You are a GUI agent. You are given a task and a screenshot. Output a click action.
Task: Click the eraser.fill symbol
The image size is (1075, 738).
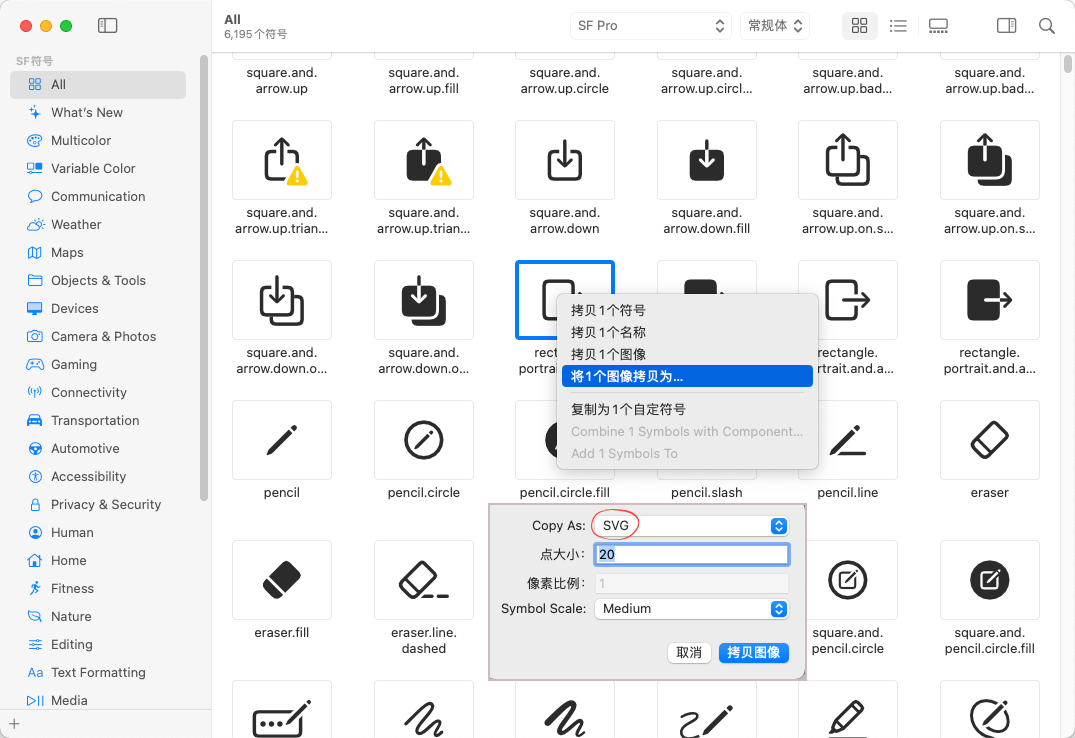coord(282,580)
